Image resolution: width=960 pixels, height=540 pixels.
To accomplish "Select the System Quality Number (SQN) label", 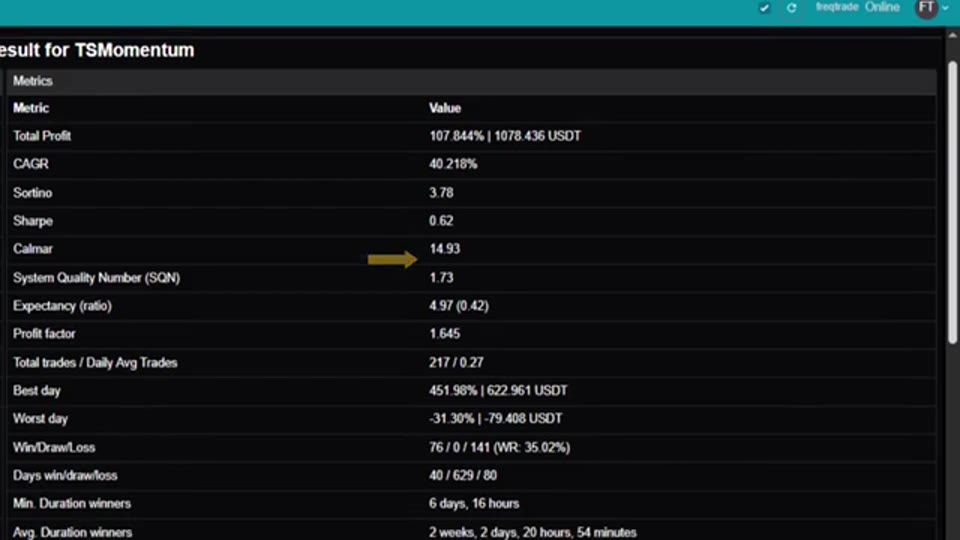I will (96, 278).
